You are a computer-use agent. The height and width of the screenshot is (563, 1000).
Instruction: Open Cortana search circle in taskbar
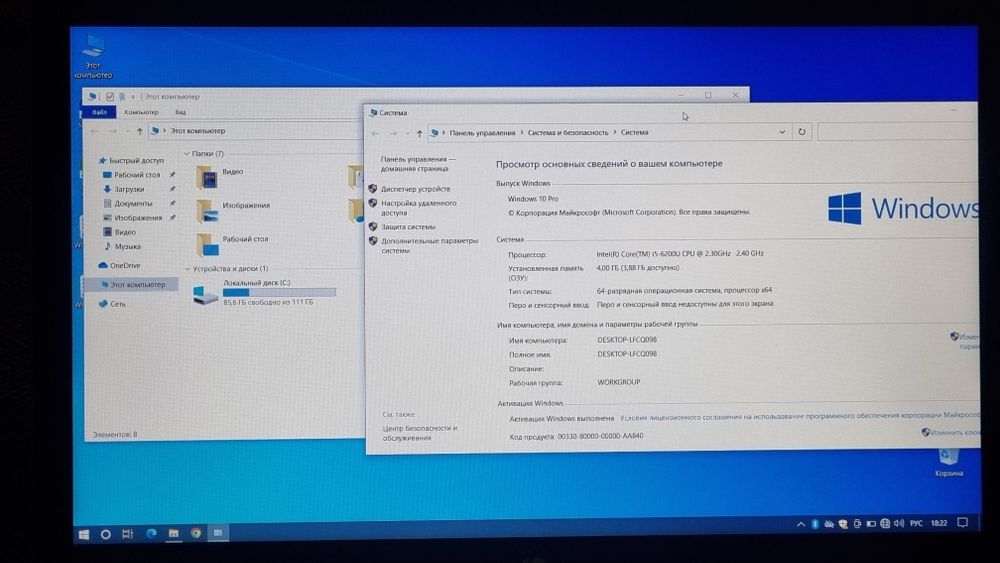click(106, 534)
